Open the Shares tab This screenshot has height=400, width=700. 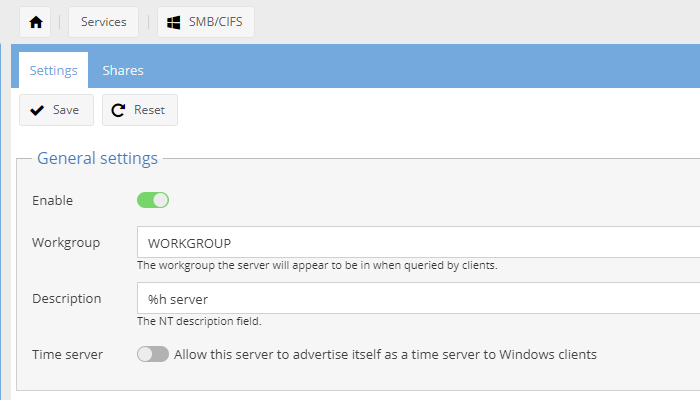click(123, 70)
